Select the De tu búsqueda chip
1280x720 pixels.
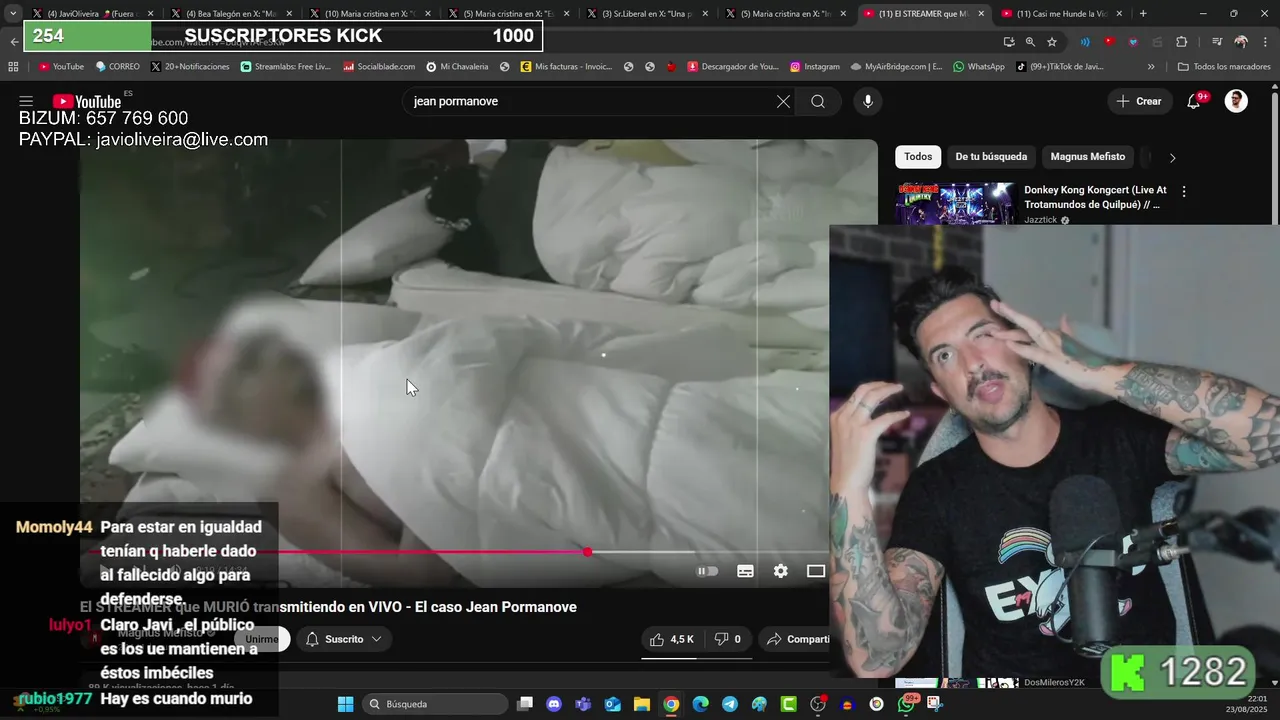tap(991, 157)
